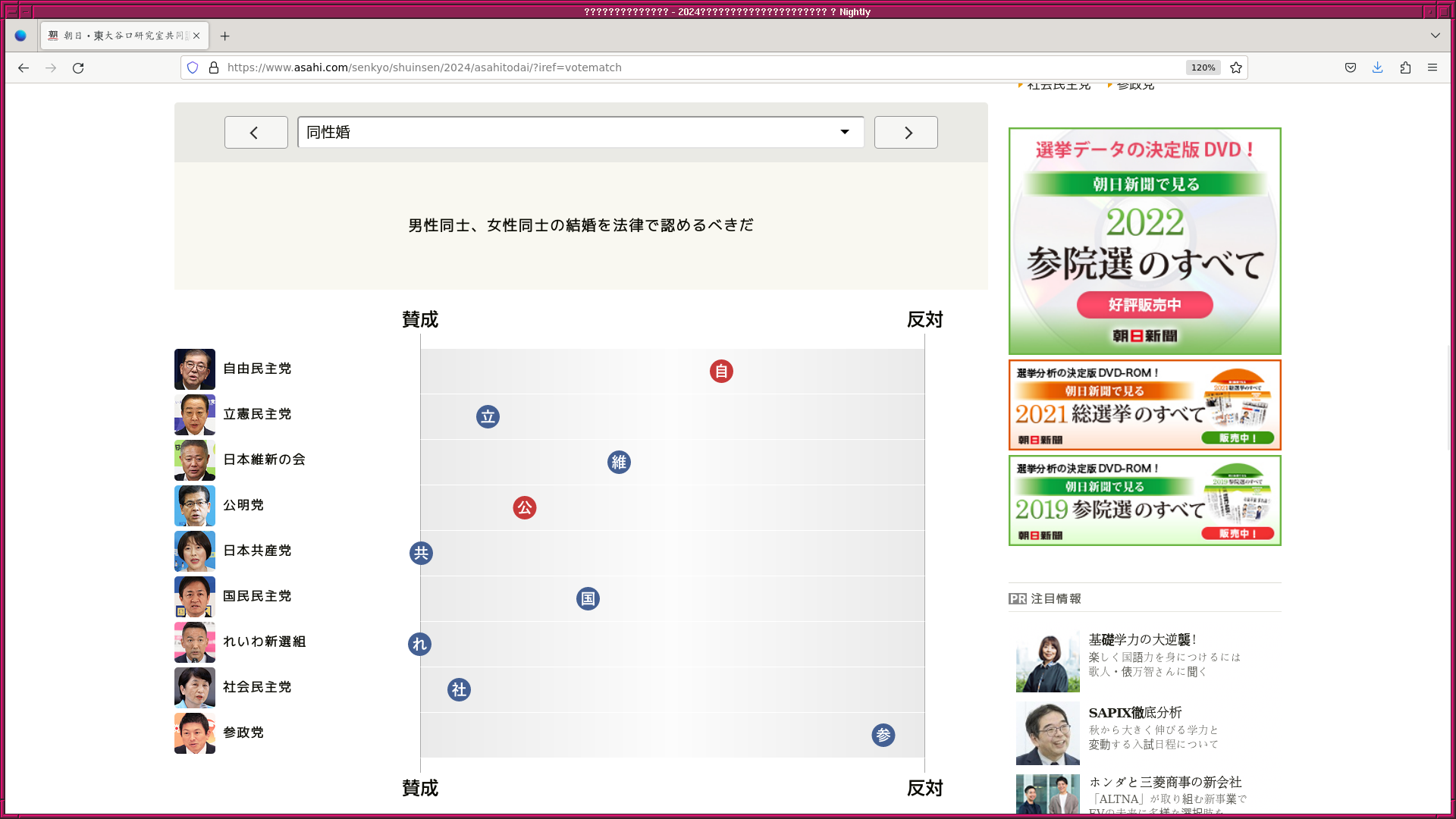The width and height of the screenshot is (1456, 819).
Task: Click the red 自 marker for 自由民主党
Action: pos(721,372)
